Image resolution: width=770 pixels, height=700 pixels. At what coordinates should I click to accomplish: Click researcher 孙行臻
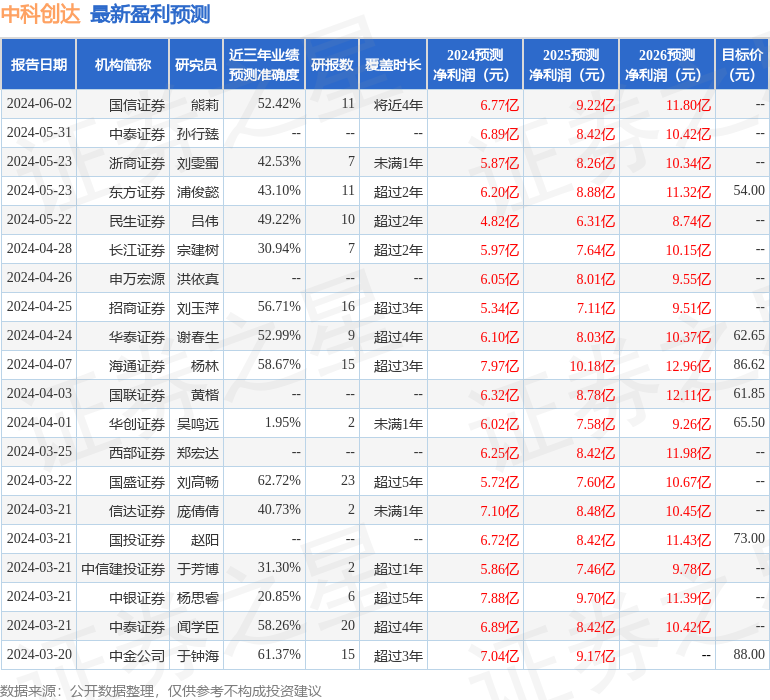click(x=198, y=134)
